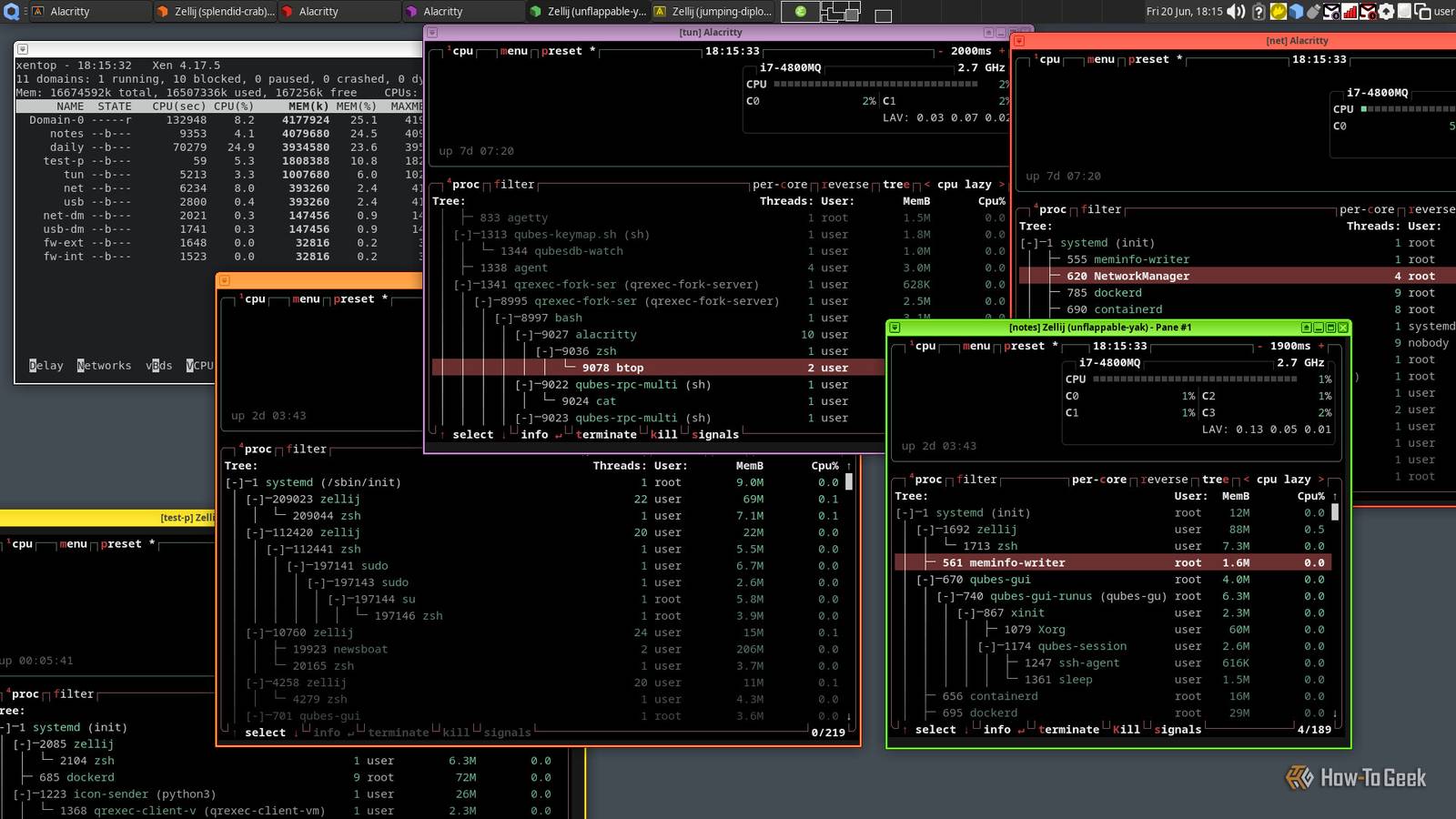Image resolution: width=1456 pixels, height=819 pixels.
Task: Click the yellow Qubes domains tray icon
Action: pos(1278,12)
